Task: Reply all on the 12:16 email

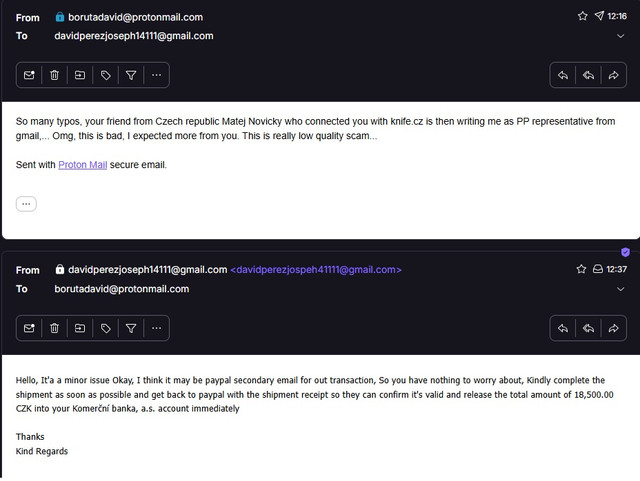Action: click(588, 75)
